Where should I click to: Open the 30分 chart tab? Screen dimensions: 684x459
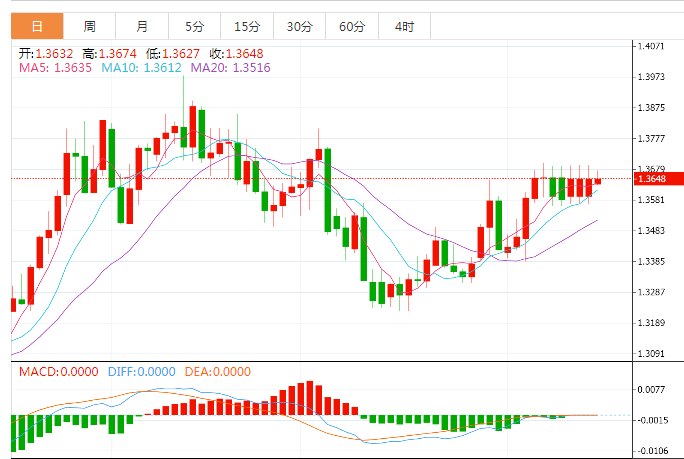pos(300,26)
